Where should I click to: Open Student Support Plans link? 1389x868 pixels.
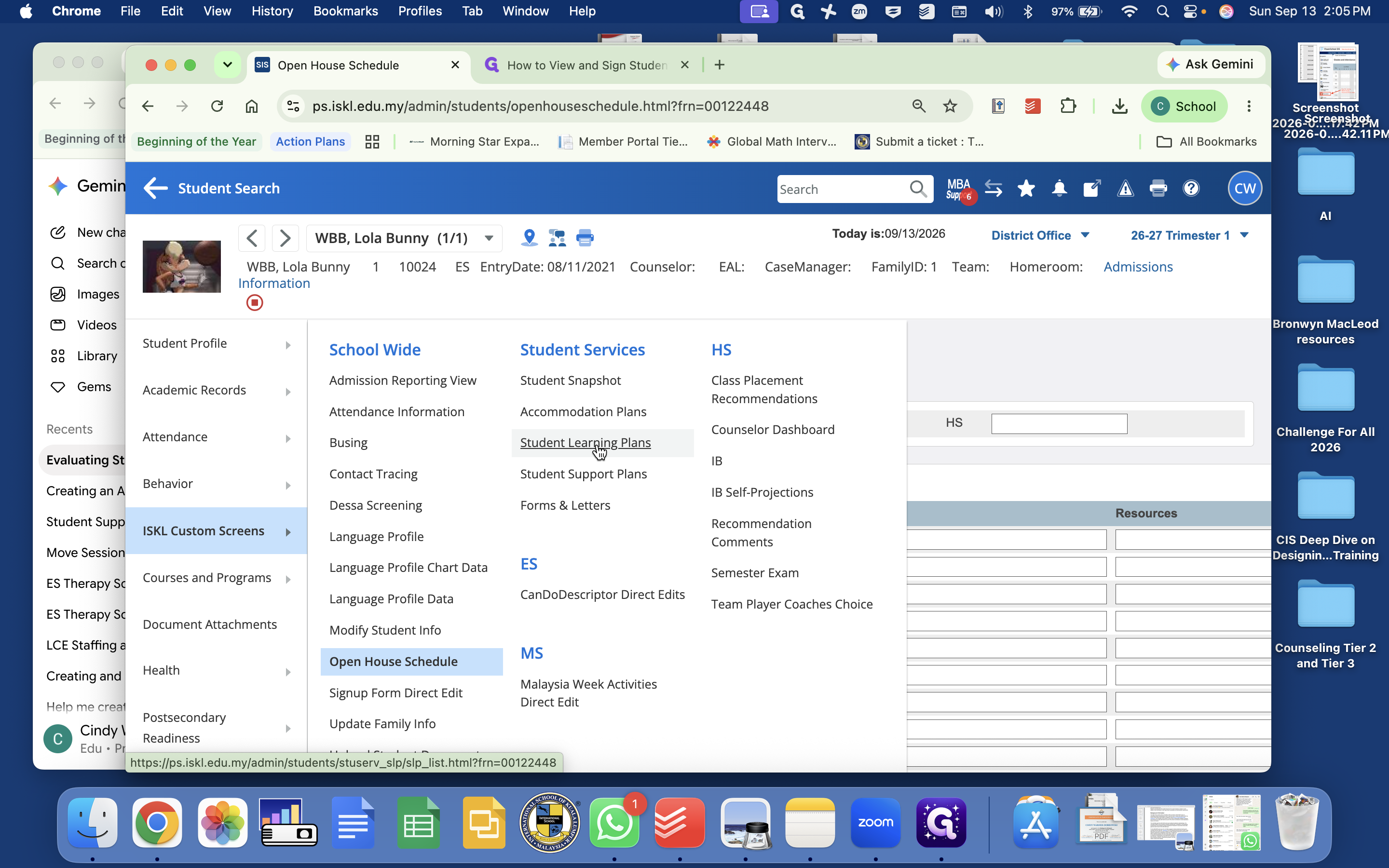(583, 474)
